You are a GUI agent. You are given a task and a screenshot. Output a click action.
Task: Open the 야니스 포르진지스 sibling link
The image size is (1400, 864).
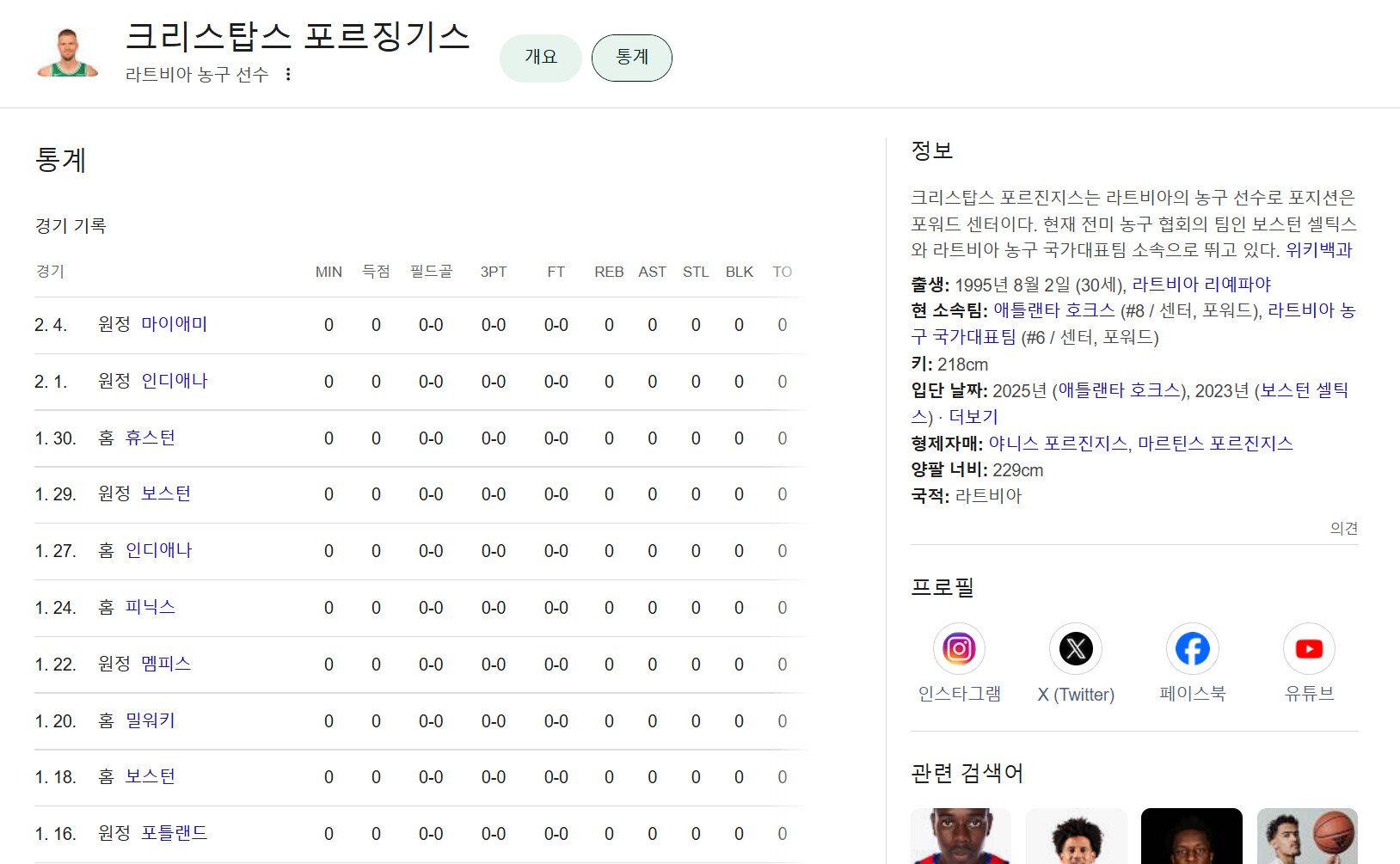[1058, 444]
